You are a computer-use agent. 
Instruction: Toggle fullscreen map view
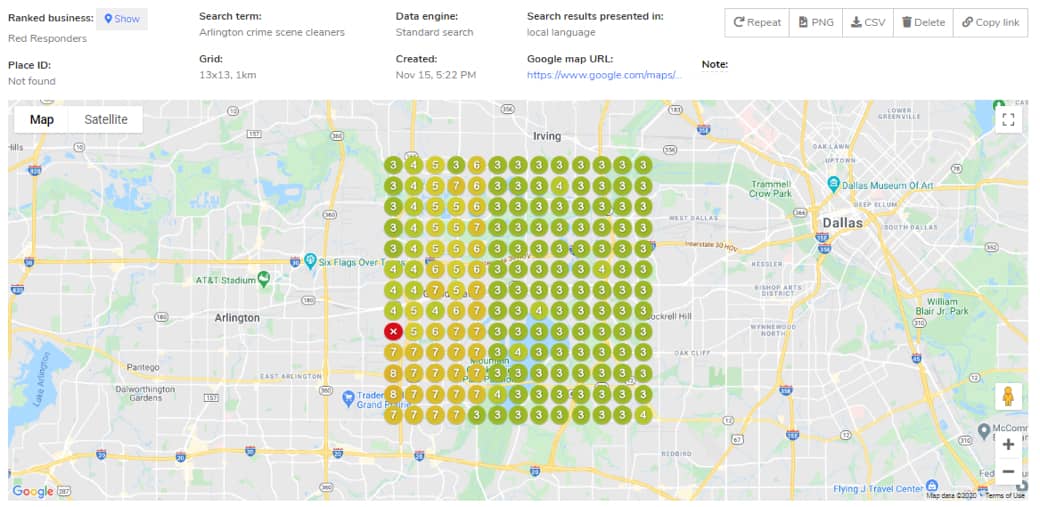tap(1008, 120)
